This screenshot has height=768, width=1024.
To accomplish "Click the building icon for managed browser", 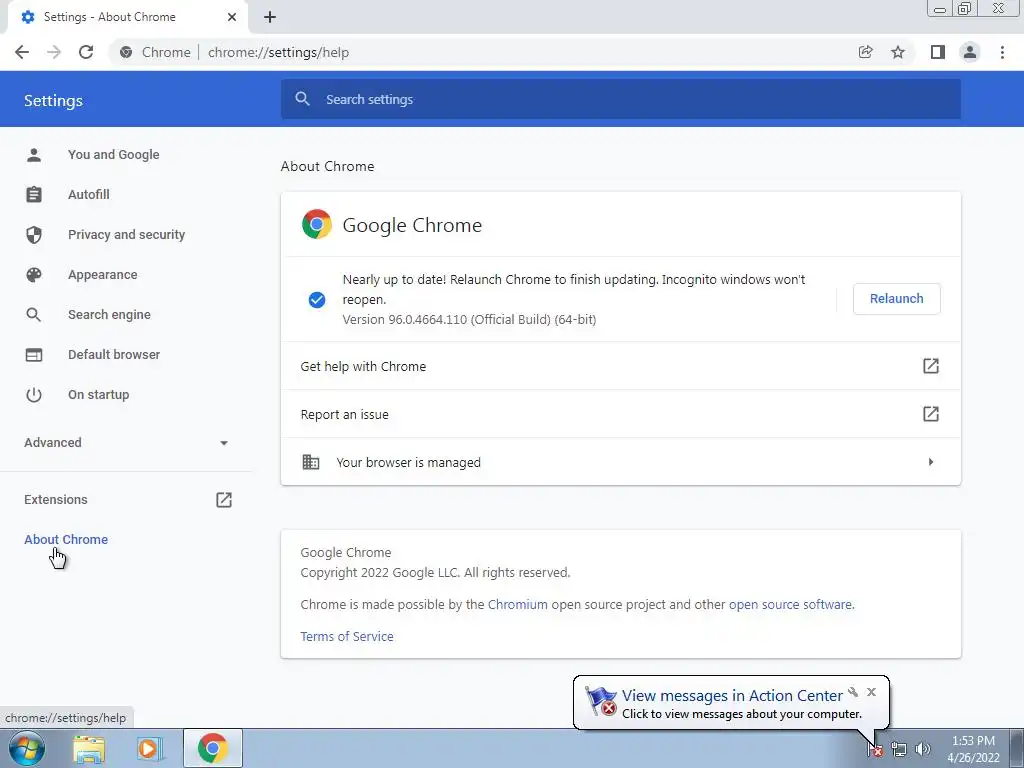I will (x=311, y=462).
